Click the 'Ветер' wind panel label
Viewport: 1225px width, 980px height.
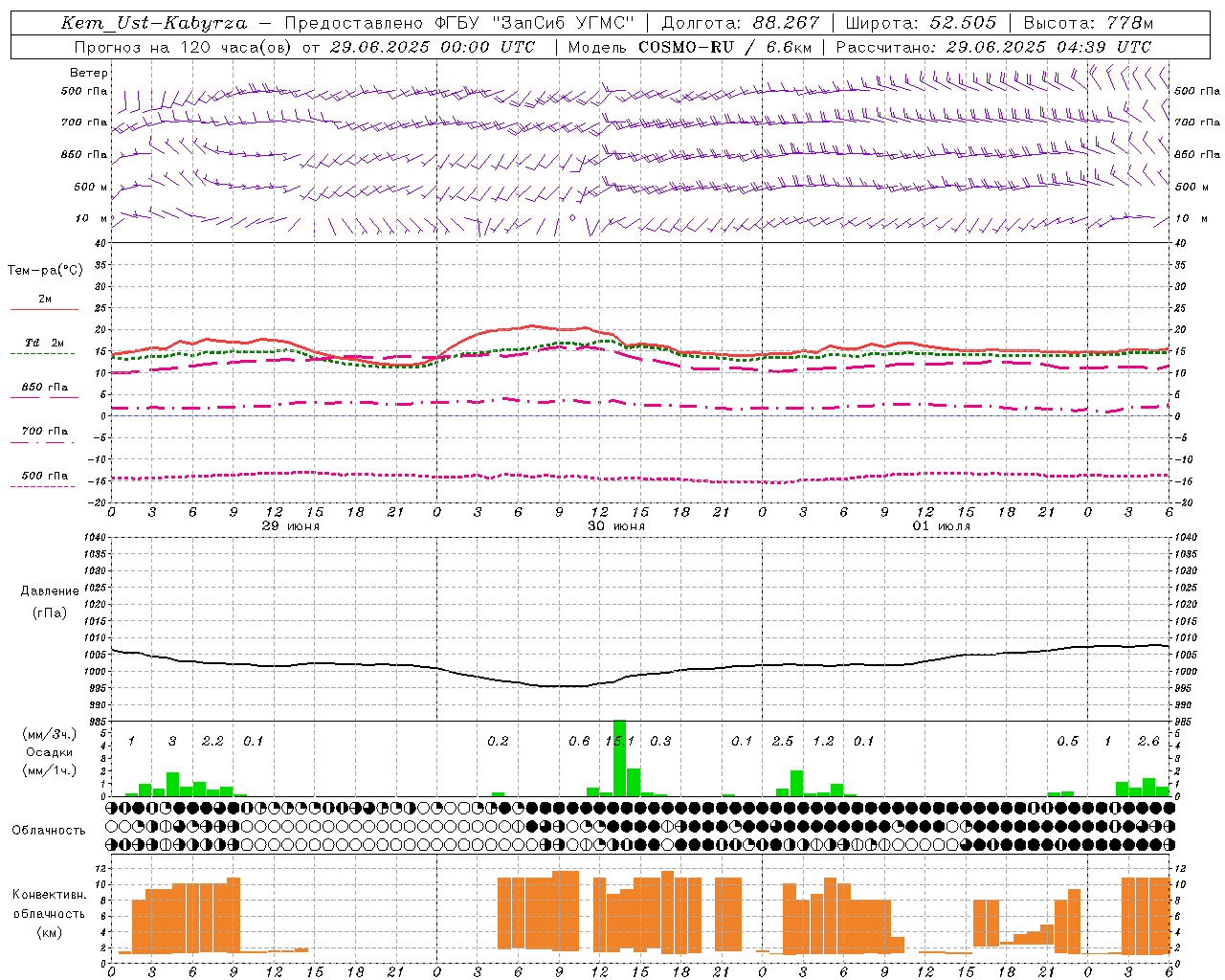(x=89, y=73)
